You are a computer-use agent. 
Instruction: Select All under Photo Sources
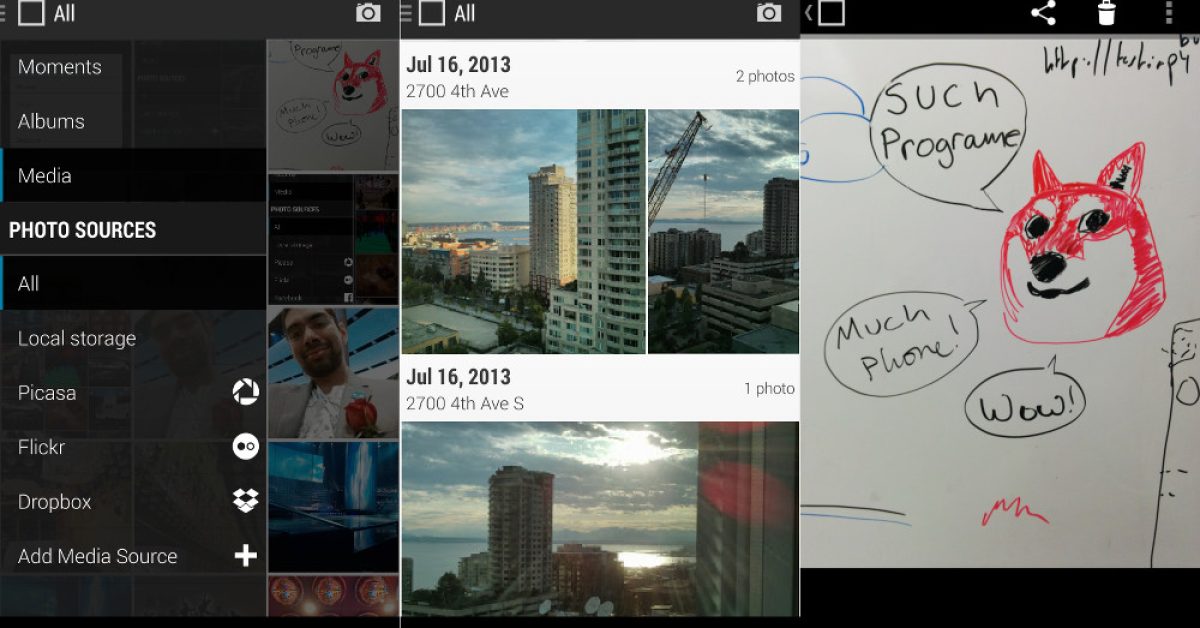(29, 284)
